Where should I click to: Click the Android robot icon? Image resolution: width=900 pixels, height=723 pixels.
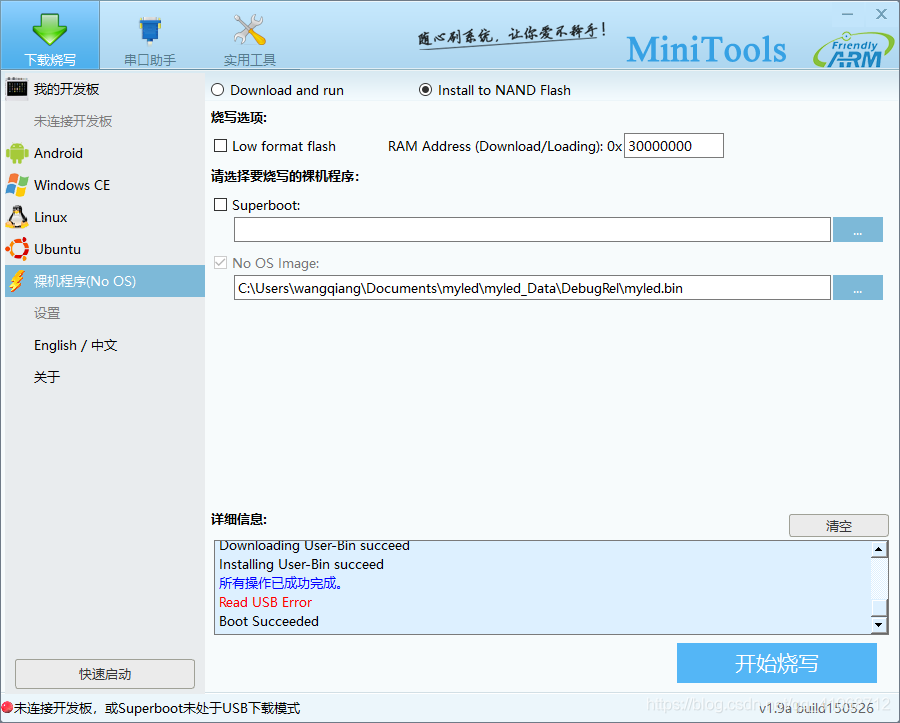pos(17,153)
